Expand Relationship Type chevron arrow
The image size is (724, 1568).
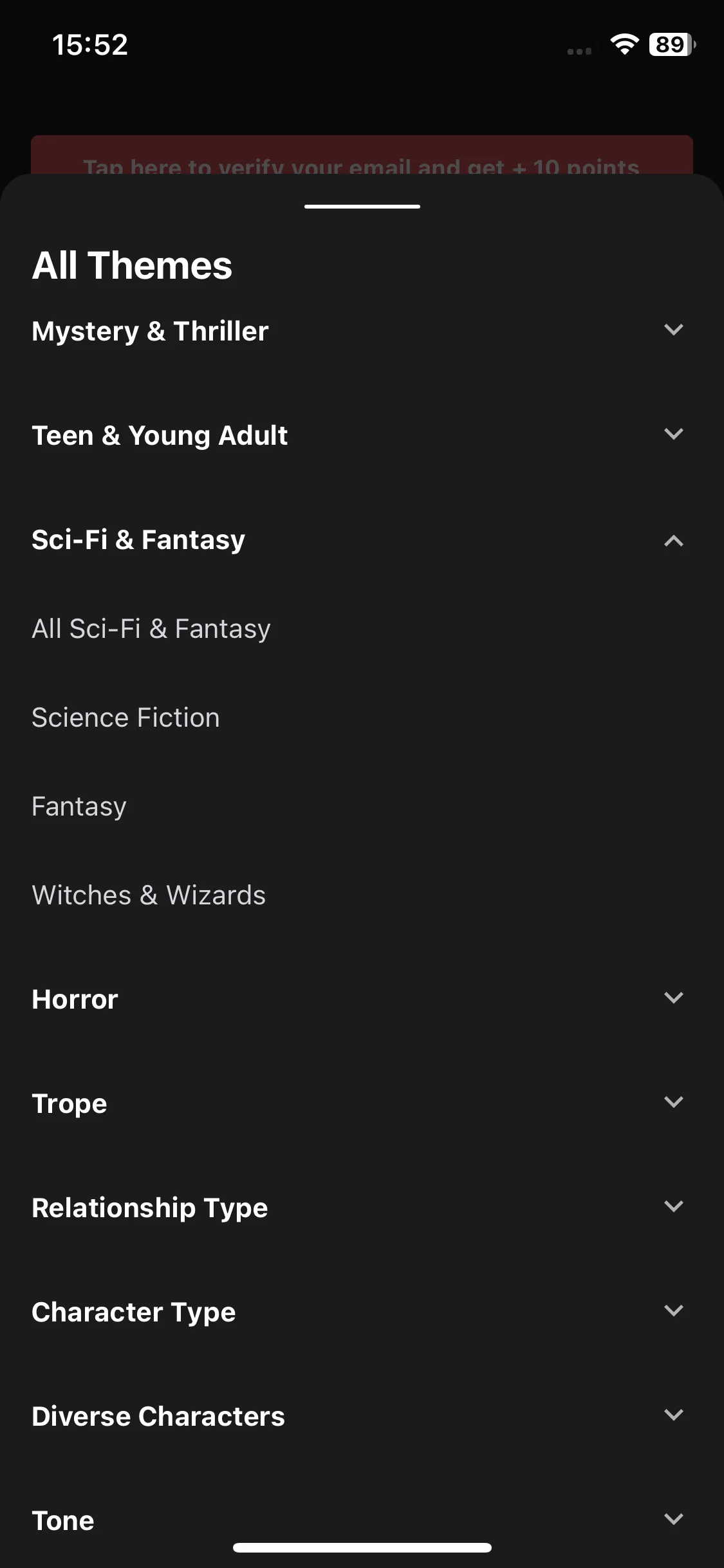tap(673, 1207)
